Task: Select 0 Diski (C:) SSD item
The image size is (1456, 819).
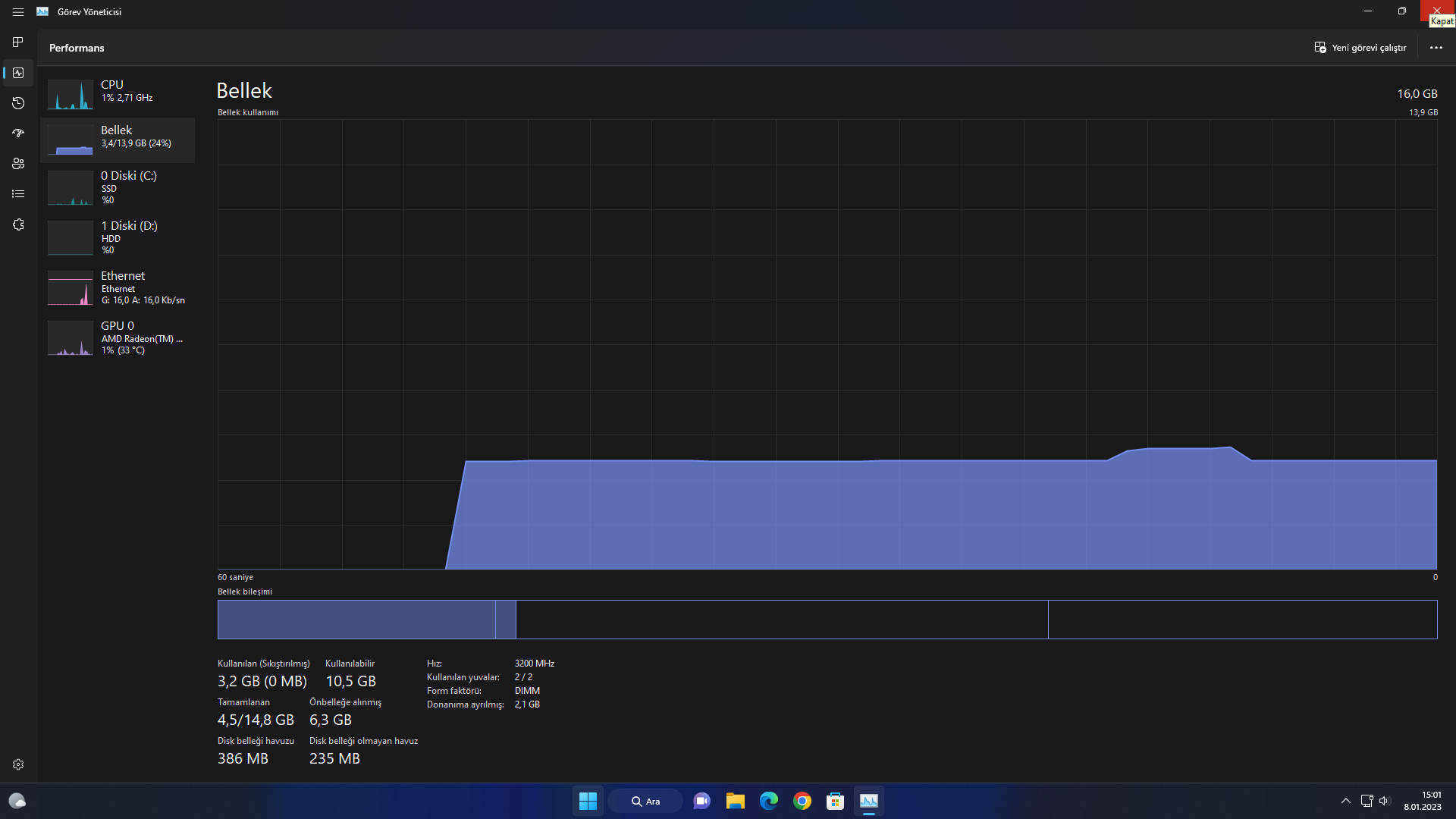Action: [118, 187]
